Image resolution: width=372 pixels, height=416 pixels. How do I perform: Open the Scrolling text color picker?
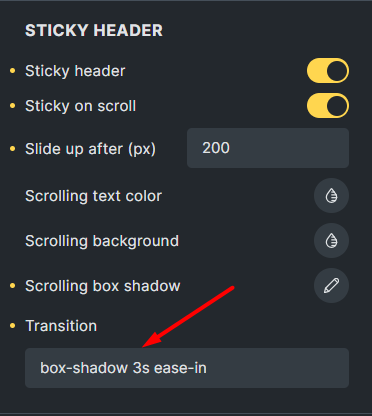331,196
